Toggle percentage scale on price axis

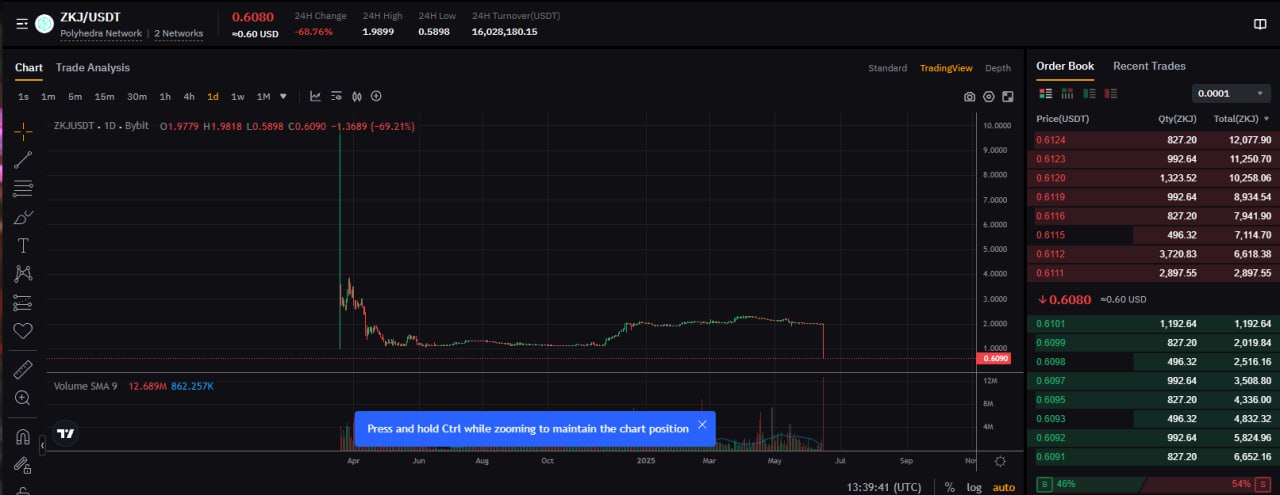click(949, 487)
